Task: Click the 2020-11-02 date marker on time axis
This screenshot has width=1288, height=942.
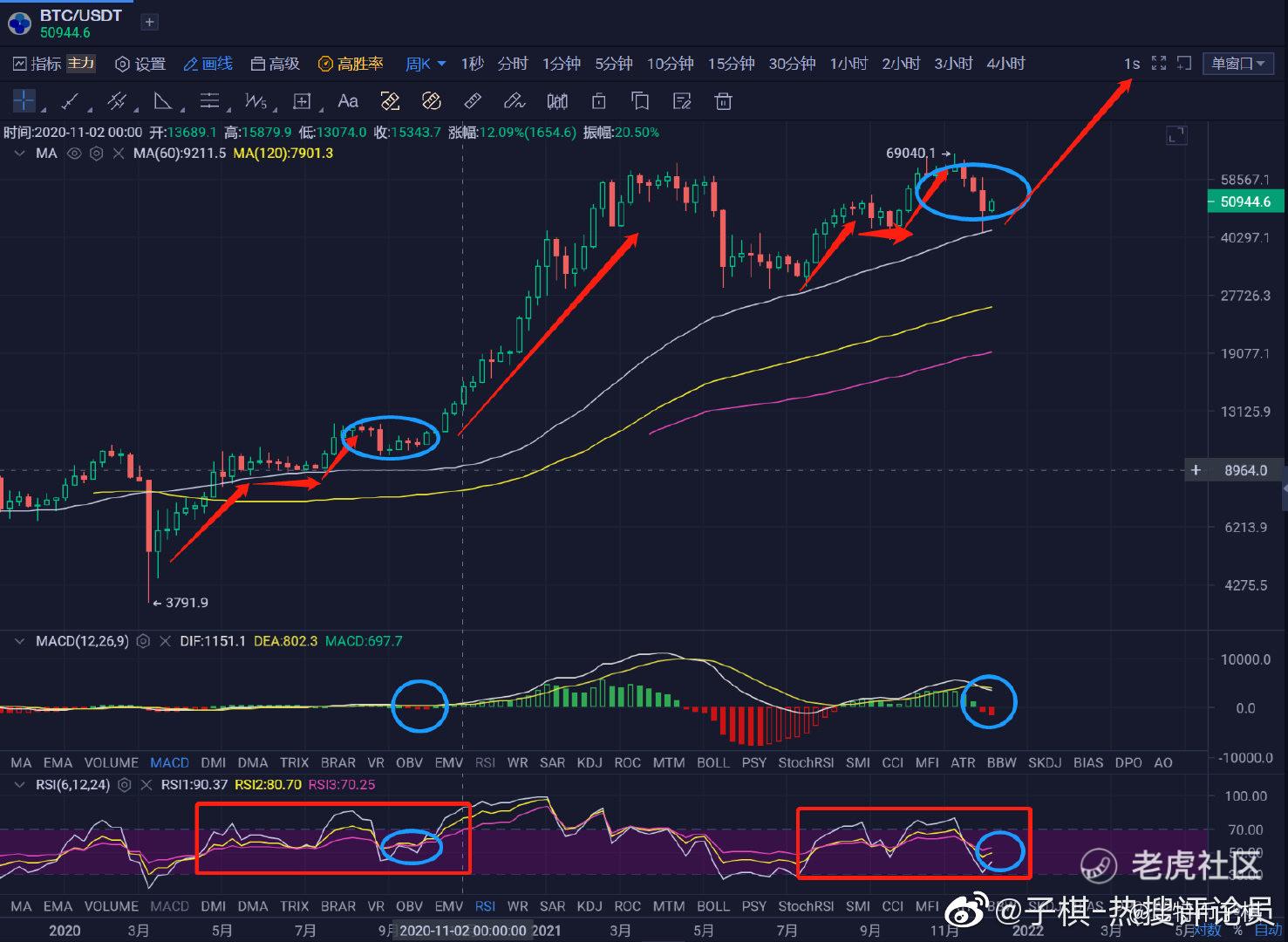Action: coord(462,930)
